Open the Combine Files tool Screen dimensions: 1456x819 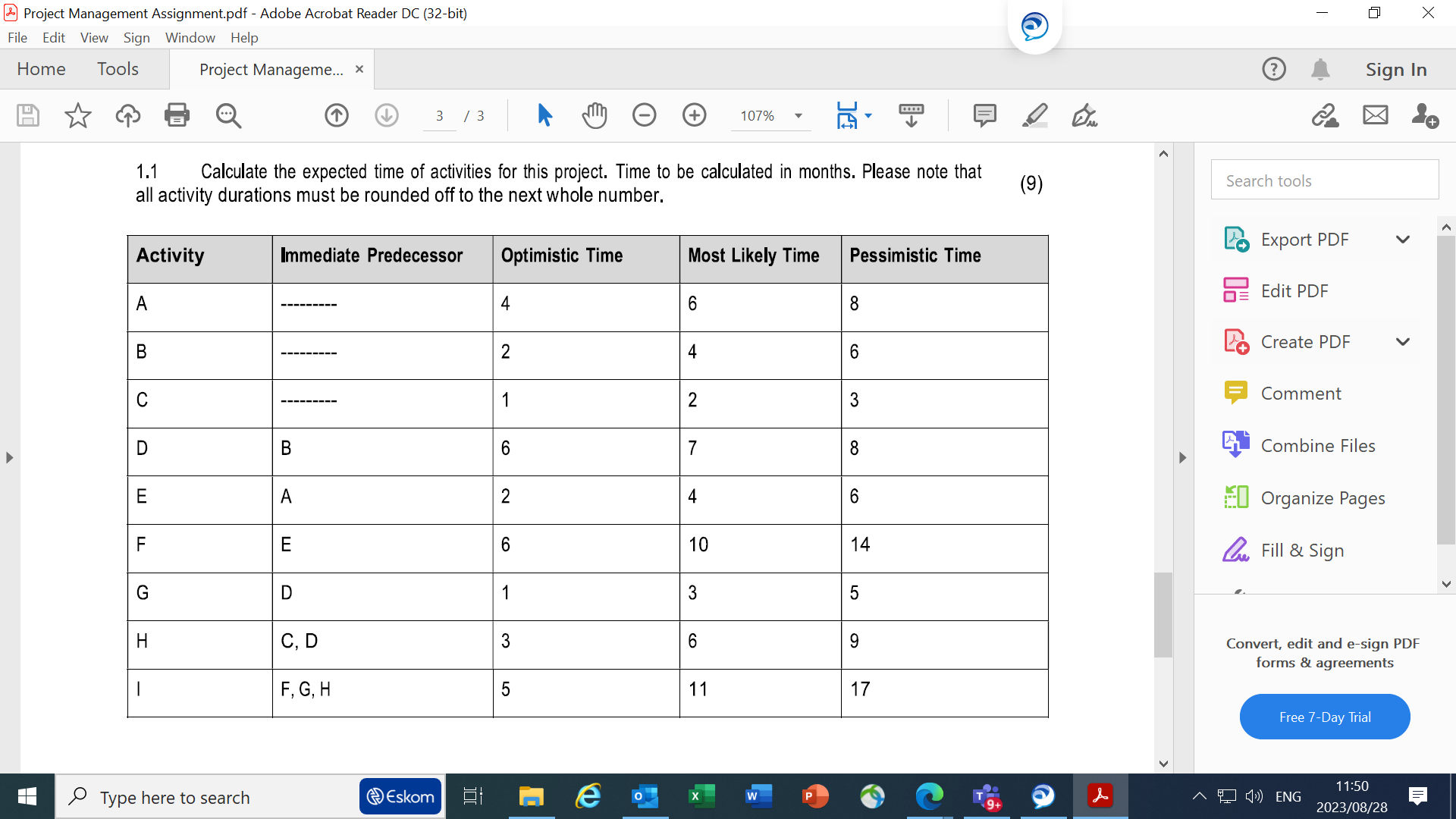tap(1318, 445)
